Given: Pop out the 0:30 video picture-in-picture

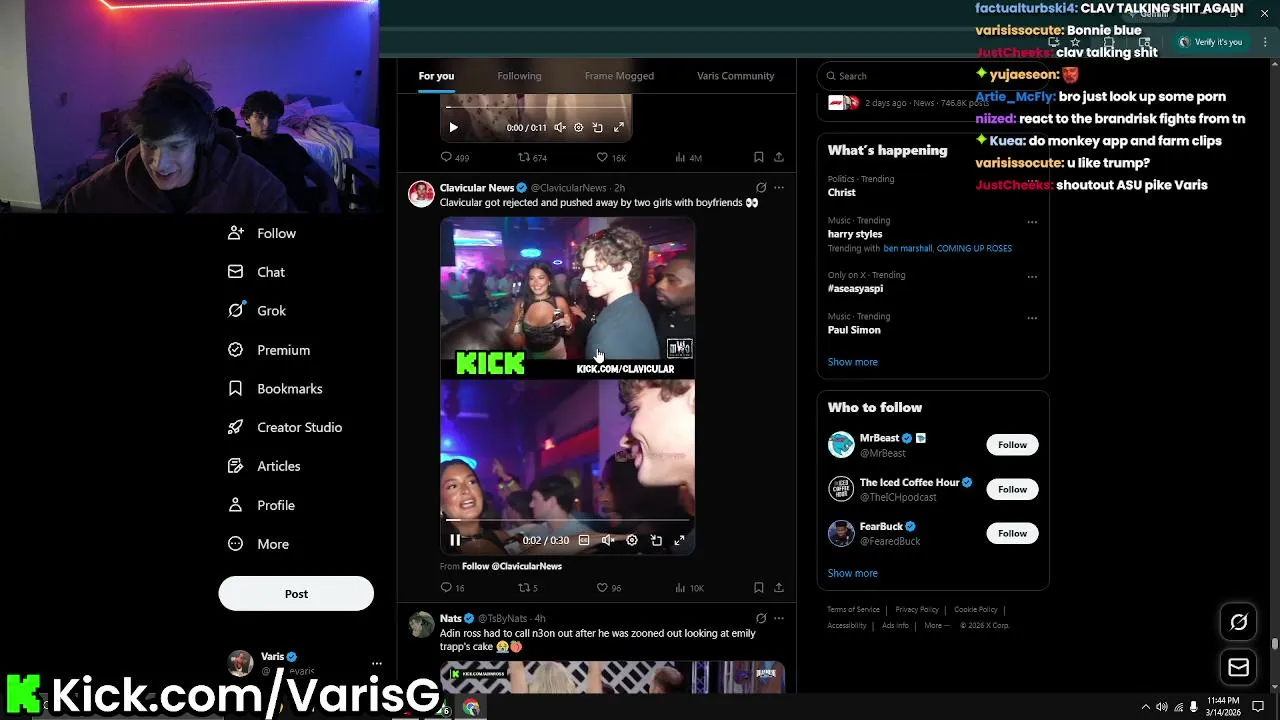Looking at the screenshot, I should click(x=656, y=540).
